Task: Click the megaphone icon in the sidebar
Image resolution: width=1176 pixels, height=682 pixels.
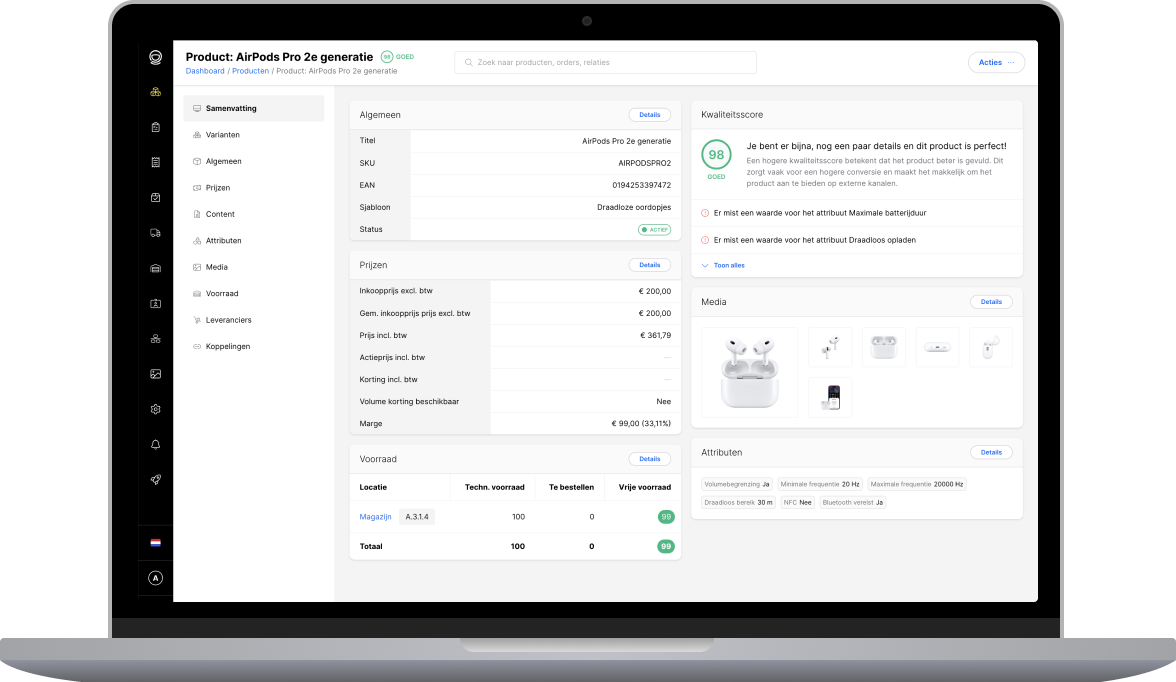Action: coord(155,479)
